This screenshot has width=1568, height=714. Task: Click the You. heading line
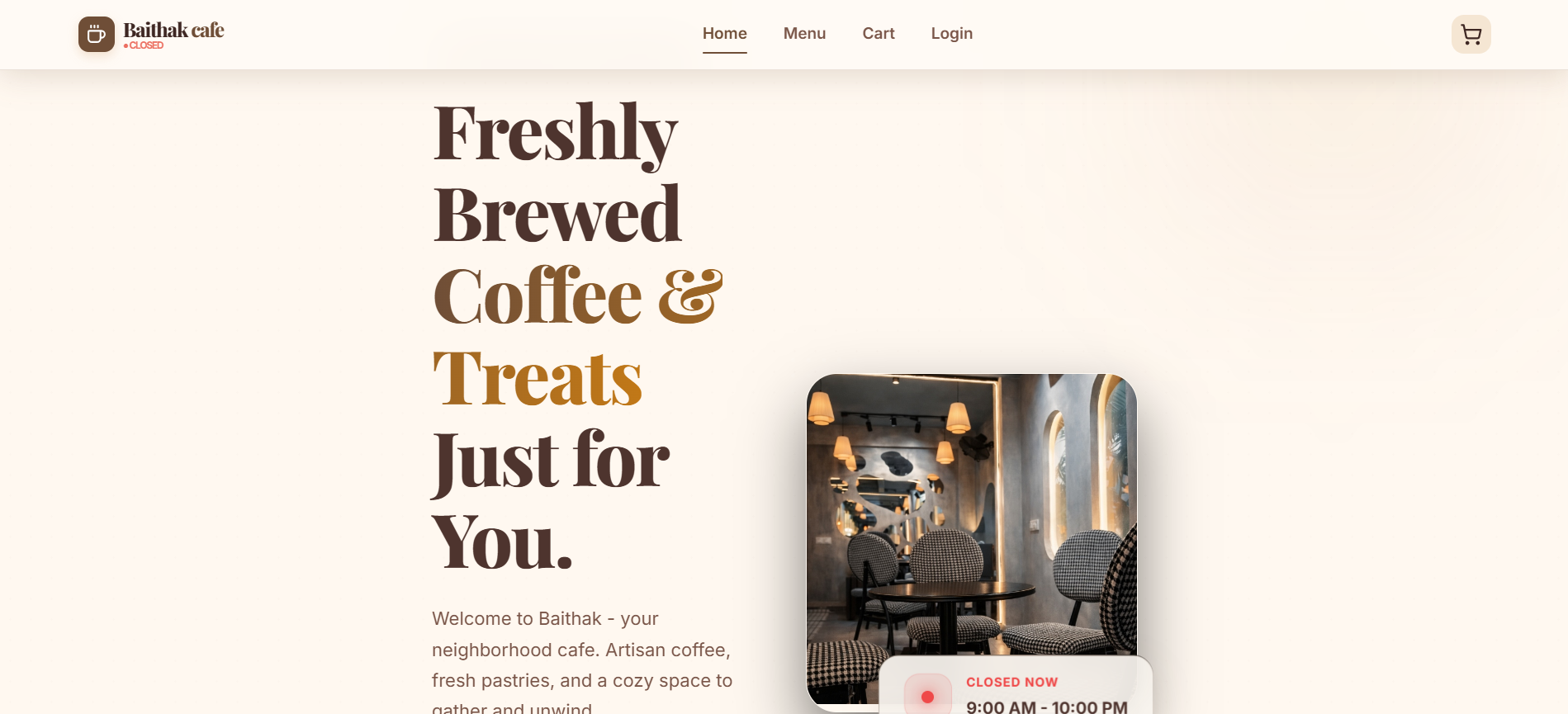[x=502, y=541]
